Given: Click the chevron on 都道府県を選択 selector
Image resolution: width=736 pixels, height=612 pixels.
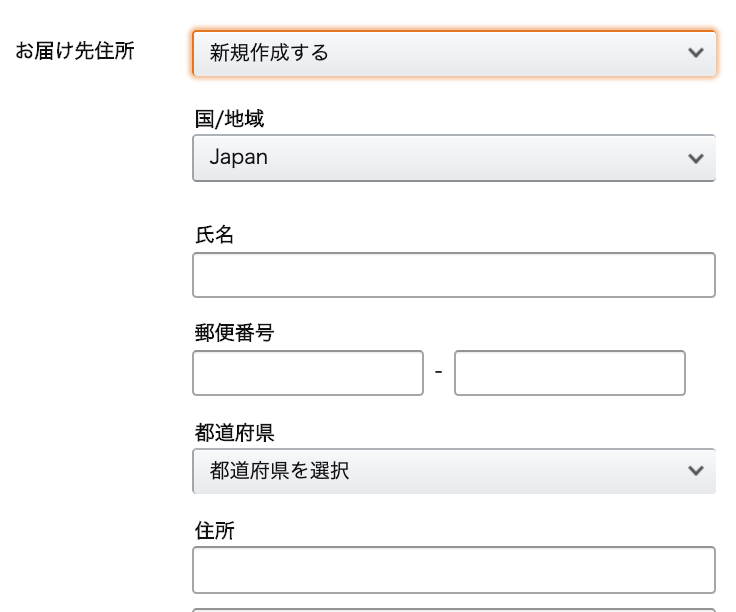Looking at the screenshot, I should point(696,470).
